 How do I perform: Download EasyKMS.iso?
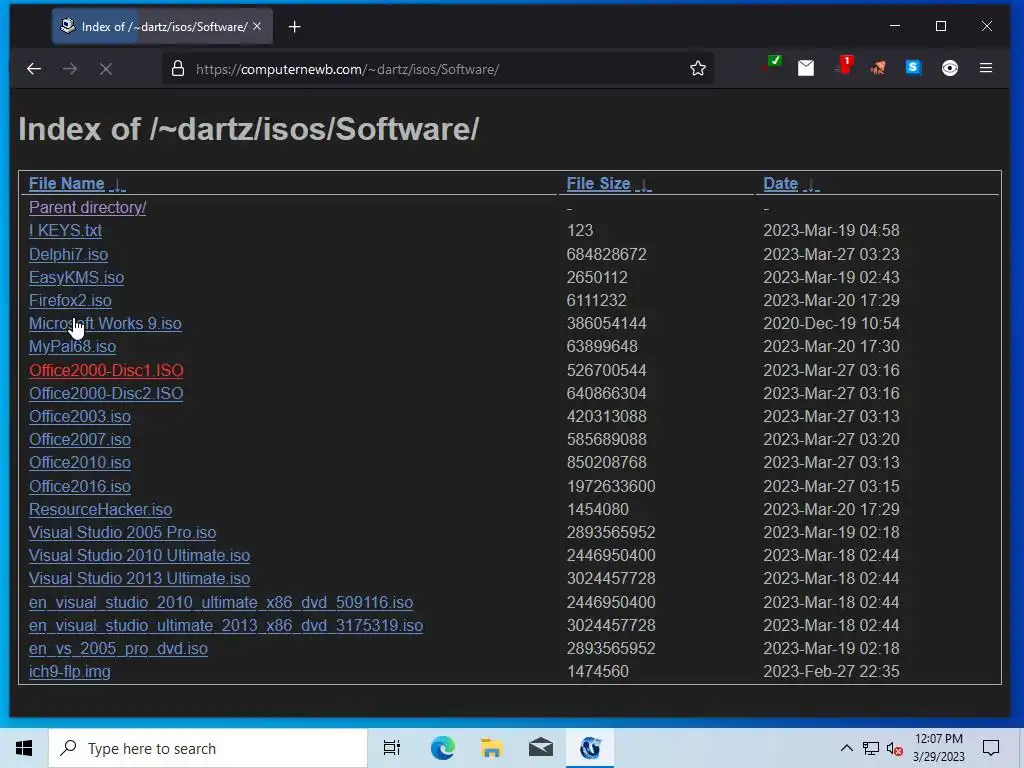(76, 278)
